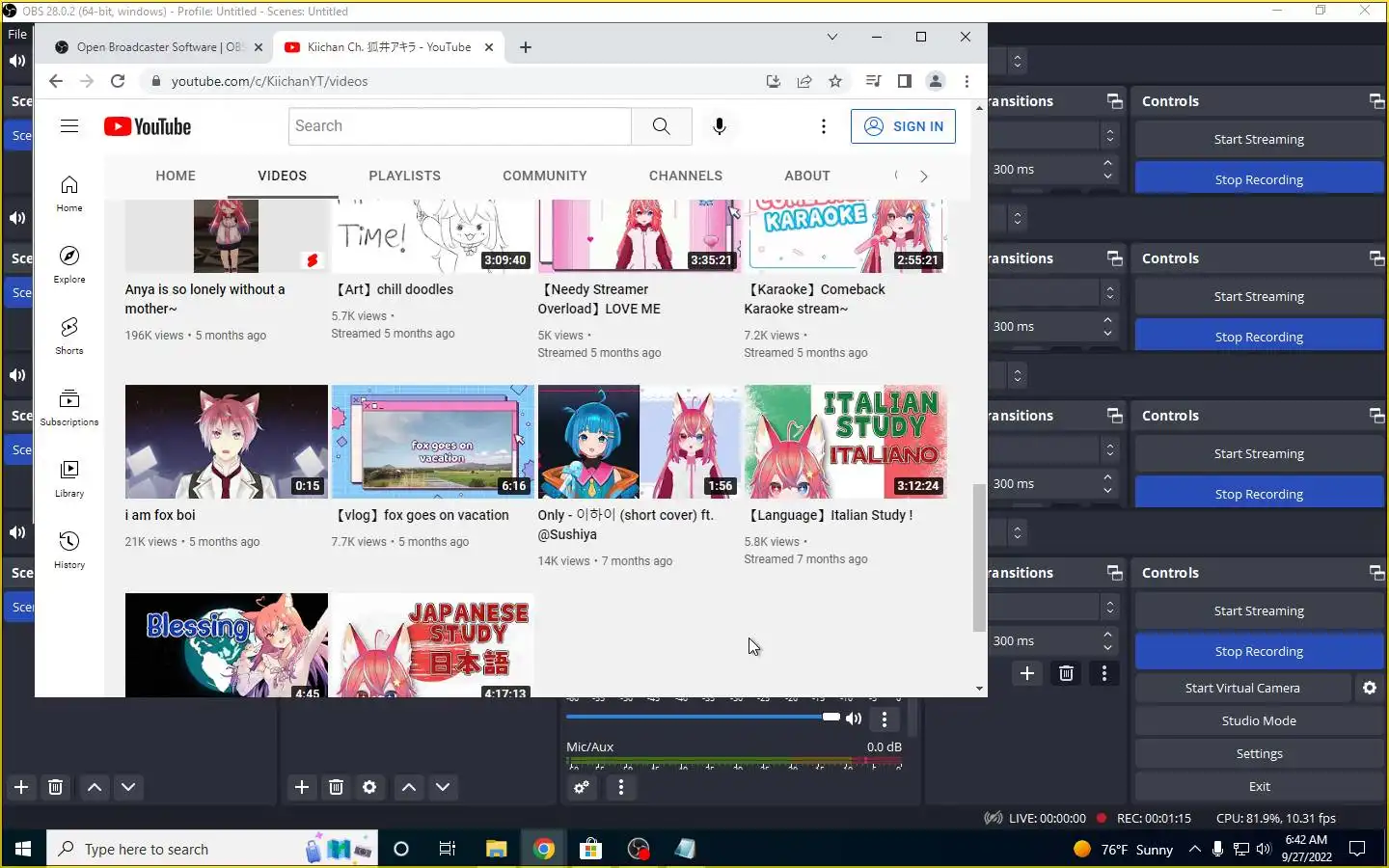
Task: Open the Blessing video thumbnail
Action: pos(227,645)
